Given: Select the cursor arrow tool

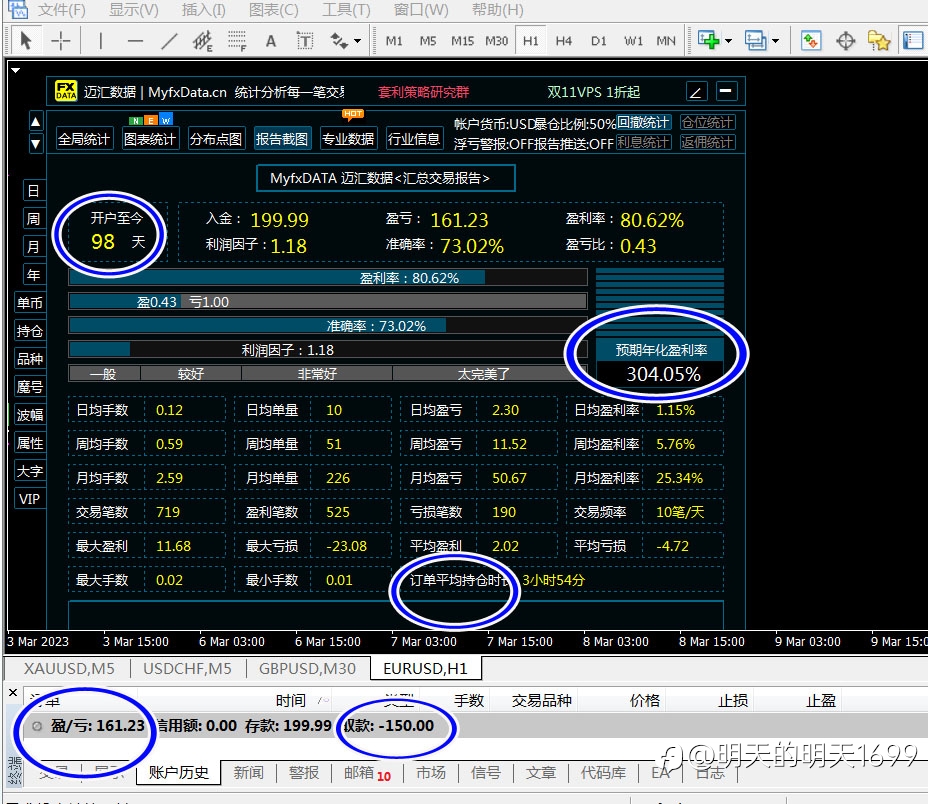Looking at the screenshot, I should pyautogui.click(x=25, y=41).
